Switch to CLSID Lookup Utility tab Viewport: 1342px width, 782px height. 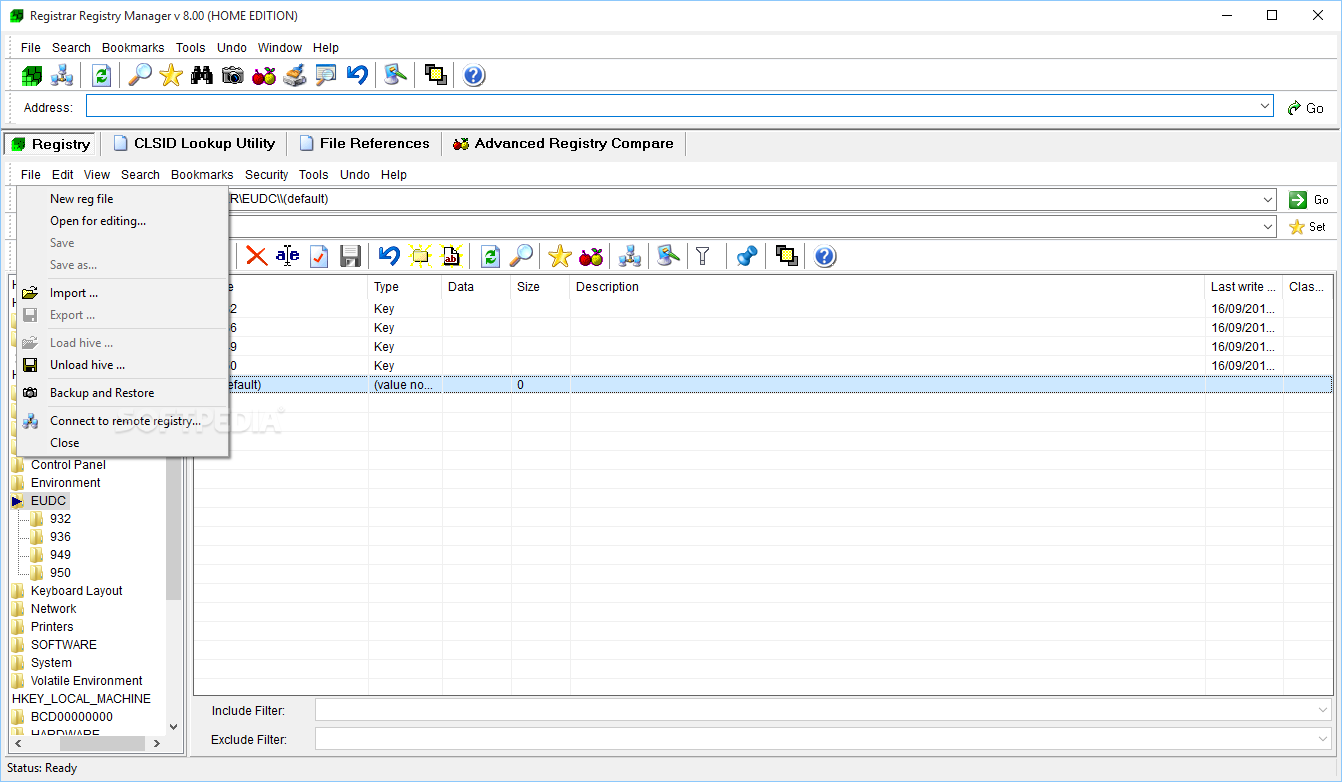pos(194,144)
